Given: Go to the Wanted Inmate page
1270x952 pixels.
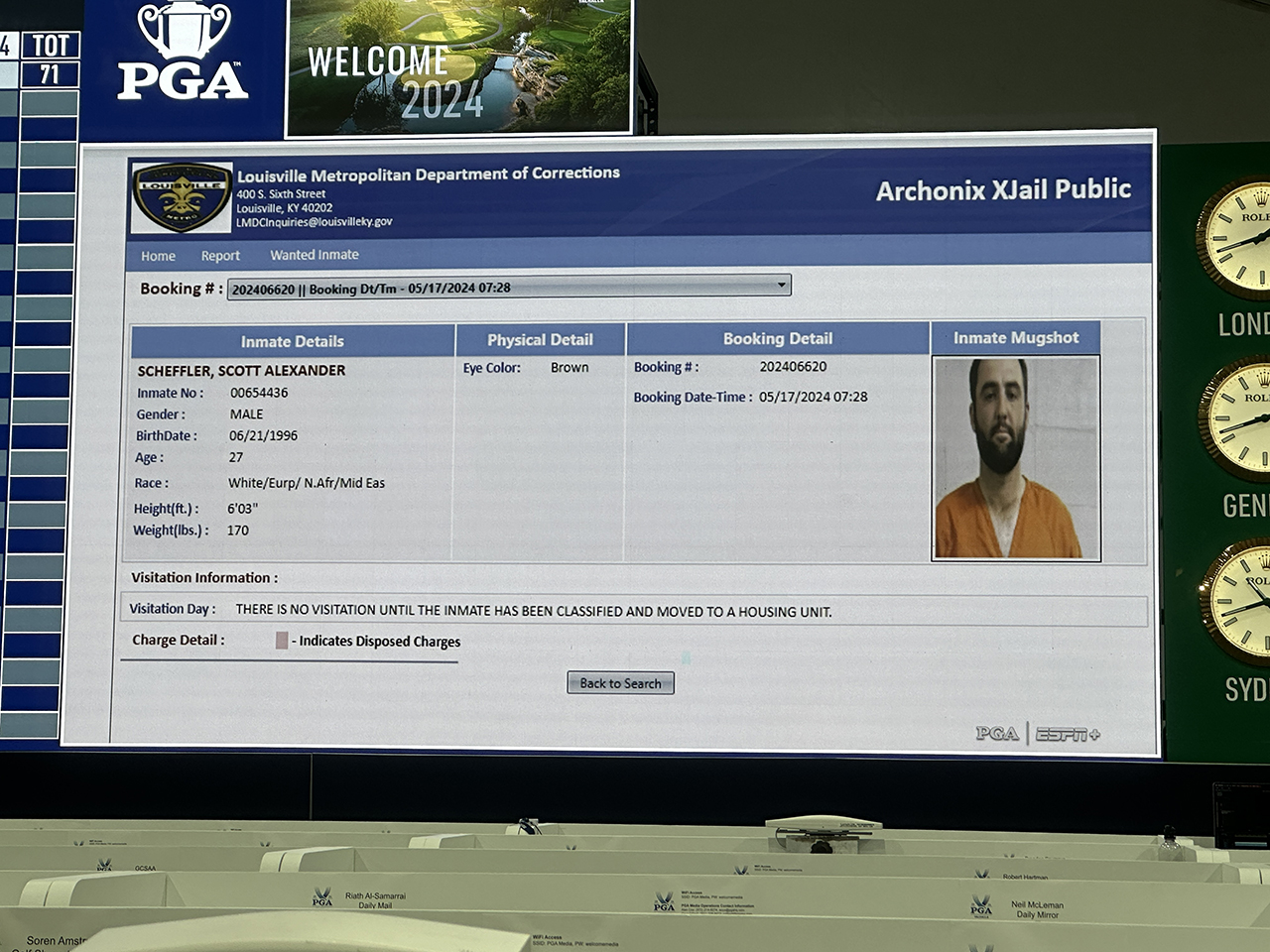Looking at the screenshot, I should pos(315,255).
